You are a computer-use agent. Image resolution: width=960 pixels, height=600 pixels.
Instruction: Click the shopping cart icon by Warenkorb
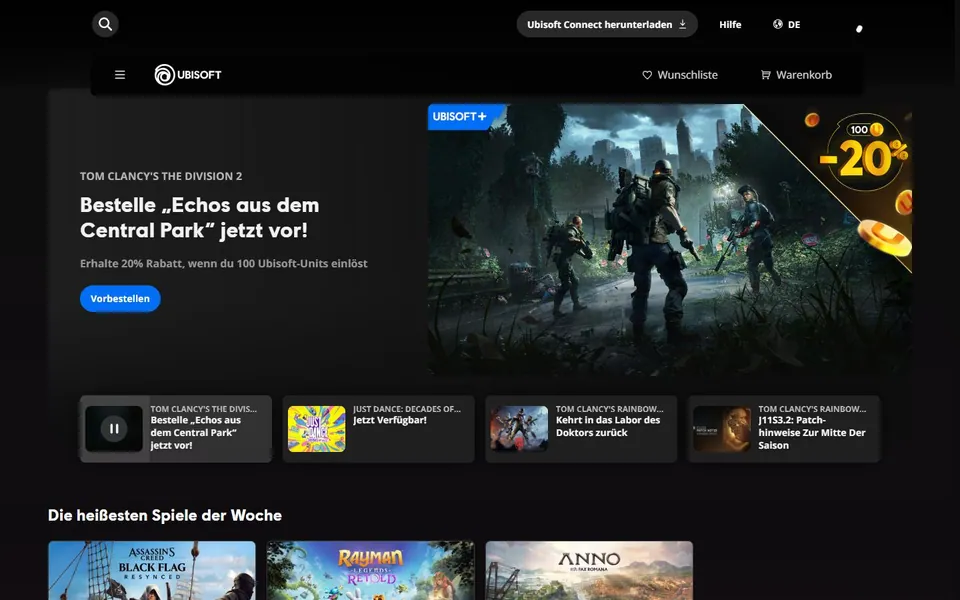coord(765,75)
